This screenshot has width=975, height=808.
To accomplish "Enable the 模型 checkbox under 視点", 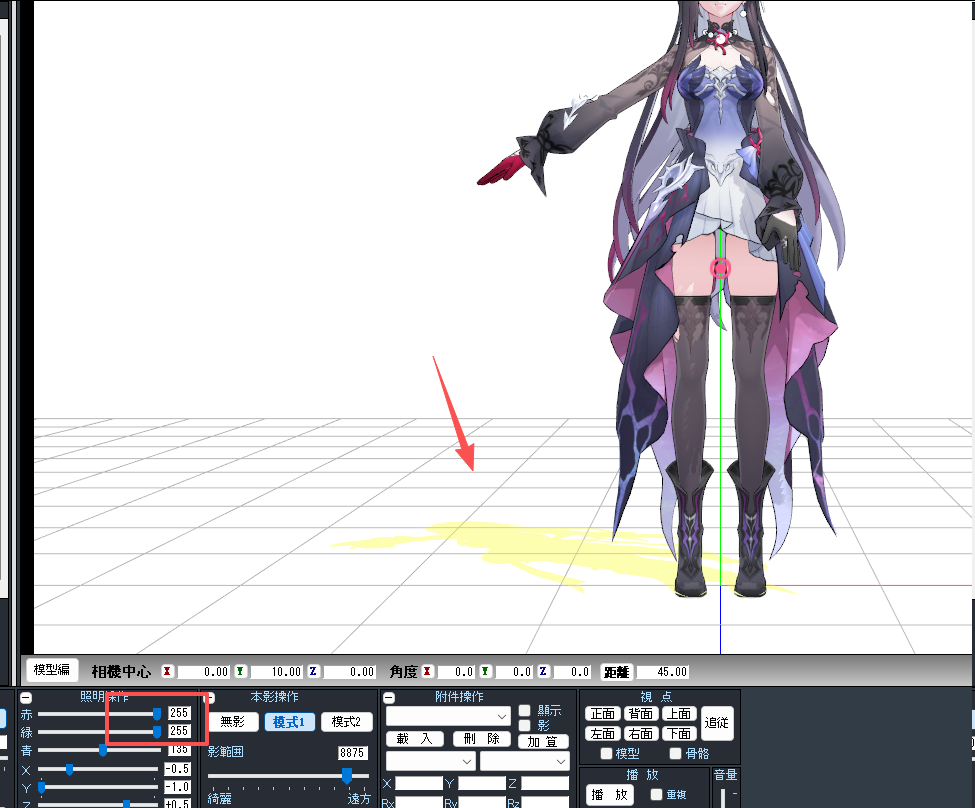I will 606,754.
